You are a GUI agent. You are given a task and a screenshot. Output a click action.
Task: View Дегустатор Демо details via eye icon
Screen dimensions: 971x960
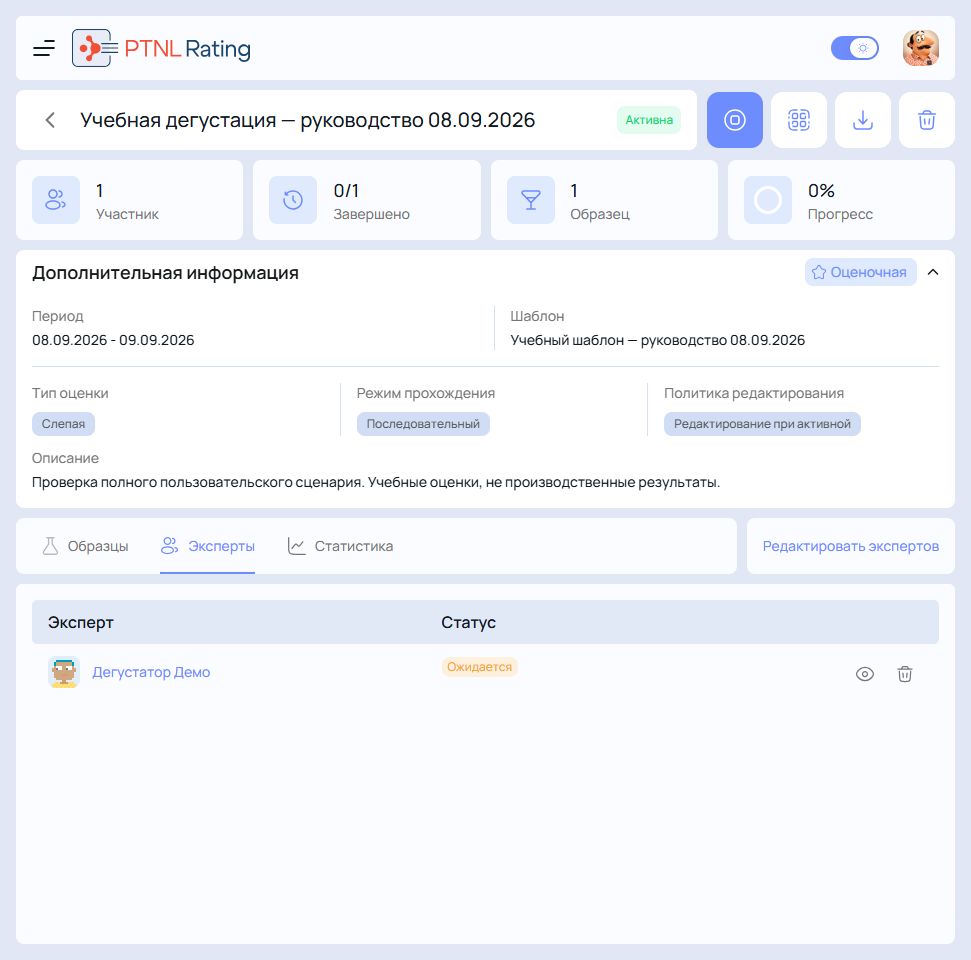click(x=864, y=674)
